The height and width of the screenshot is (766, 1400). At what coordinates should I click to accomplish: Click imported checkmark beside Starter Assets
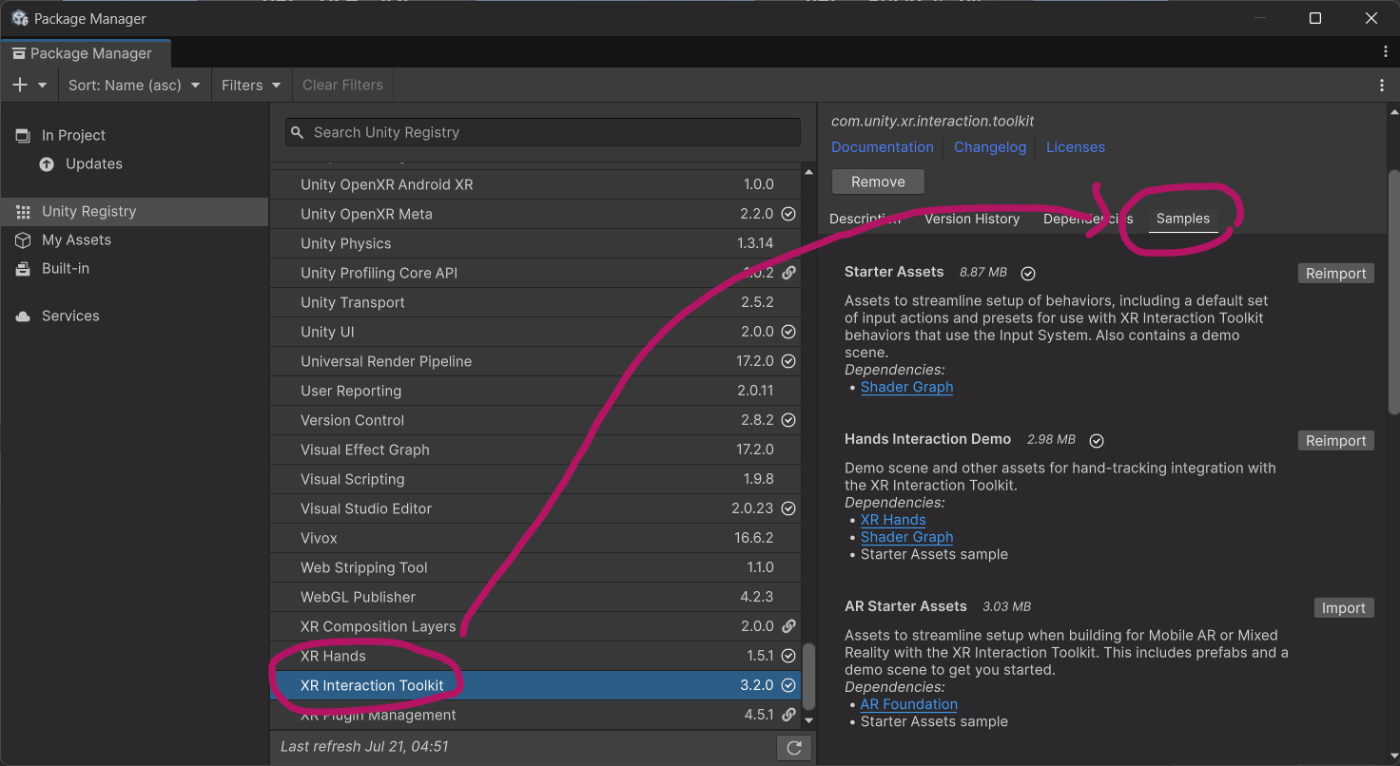[1027, 273]
